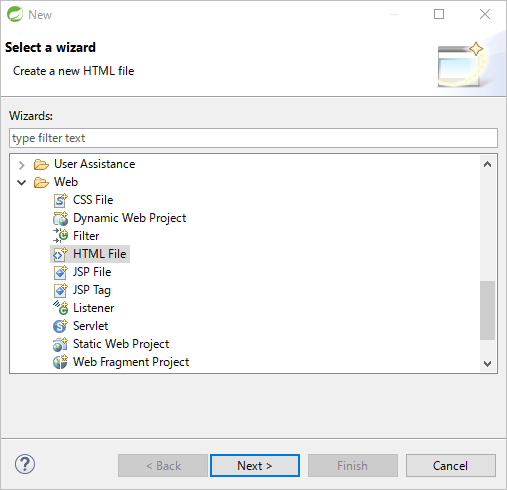This screenshot has width=507, height=490.
Task: Click the Cancel button
Action: [451, 465]
